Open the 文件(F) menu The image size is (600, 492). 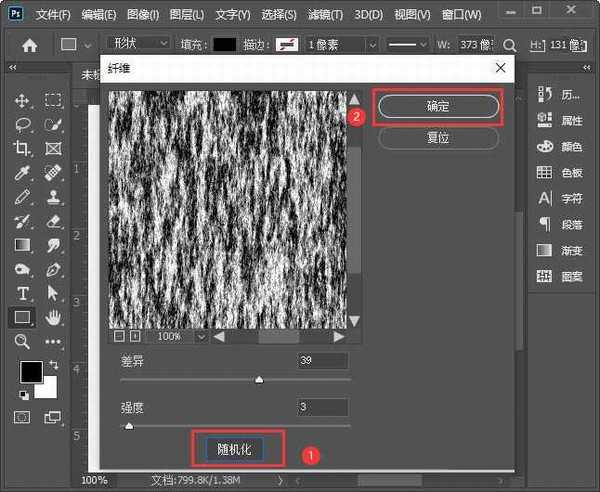click(52, 15)
